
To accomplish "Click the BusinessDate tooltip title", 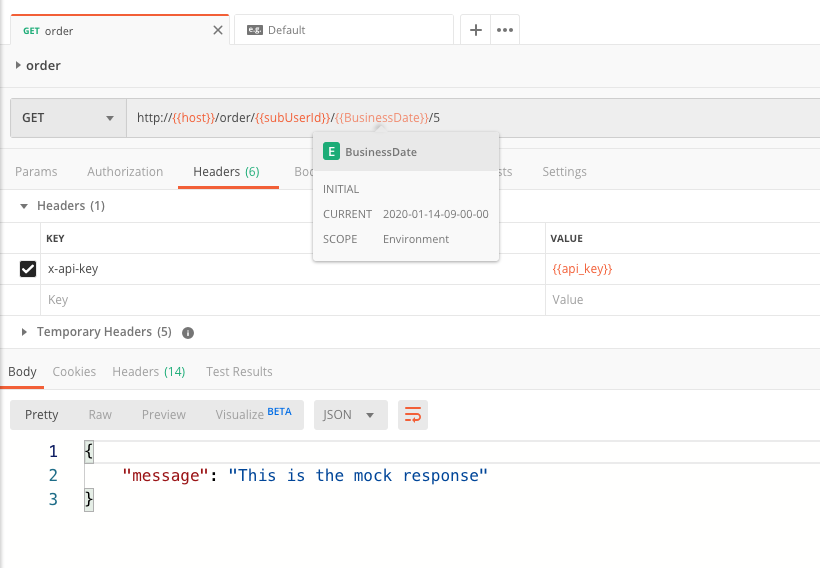I will 381,152.
